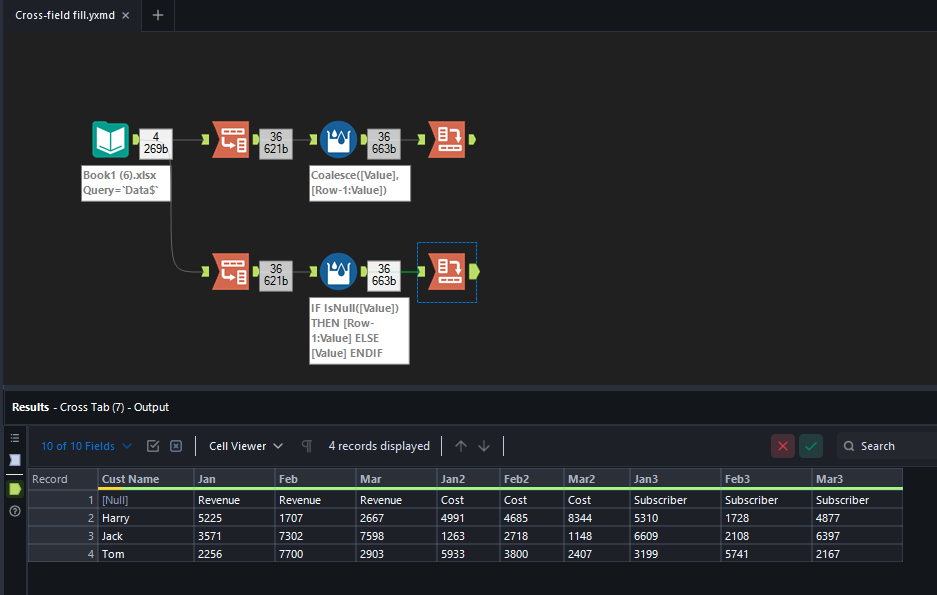
Task: Select the 5225 value in Harry's row
Action: [234, 518]
